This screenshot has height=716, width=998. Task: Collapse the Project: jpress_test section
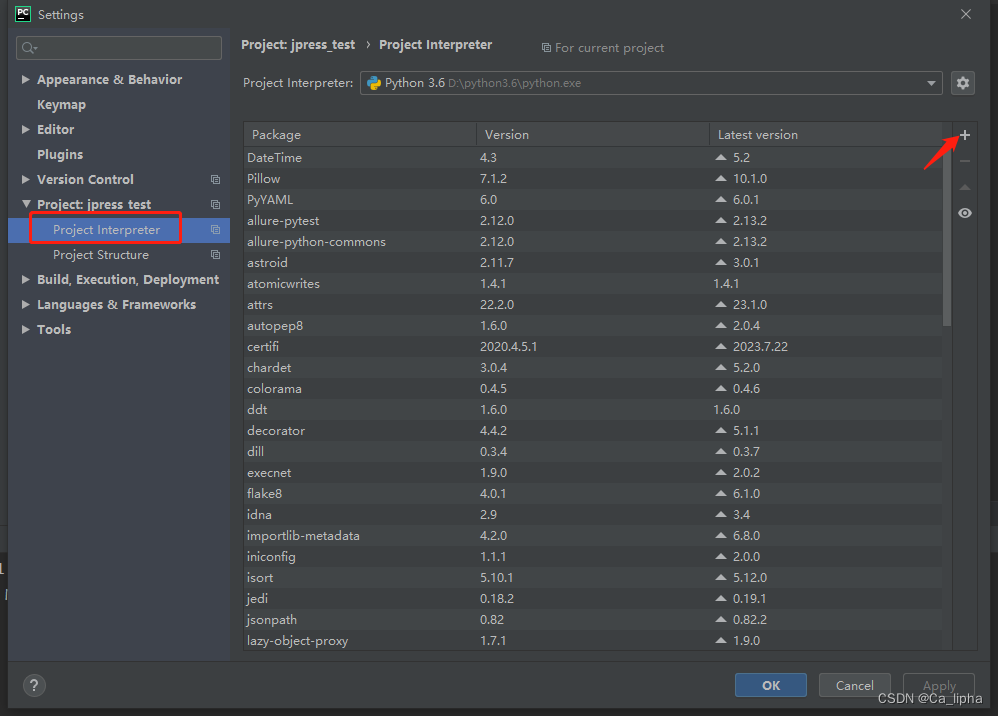[26, 204]
